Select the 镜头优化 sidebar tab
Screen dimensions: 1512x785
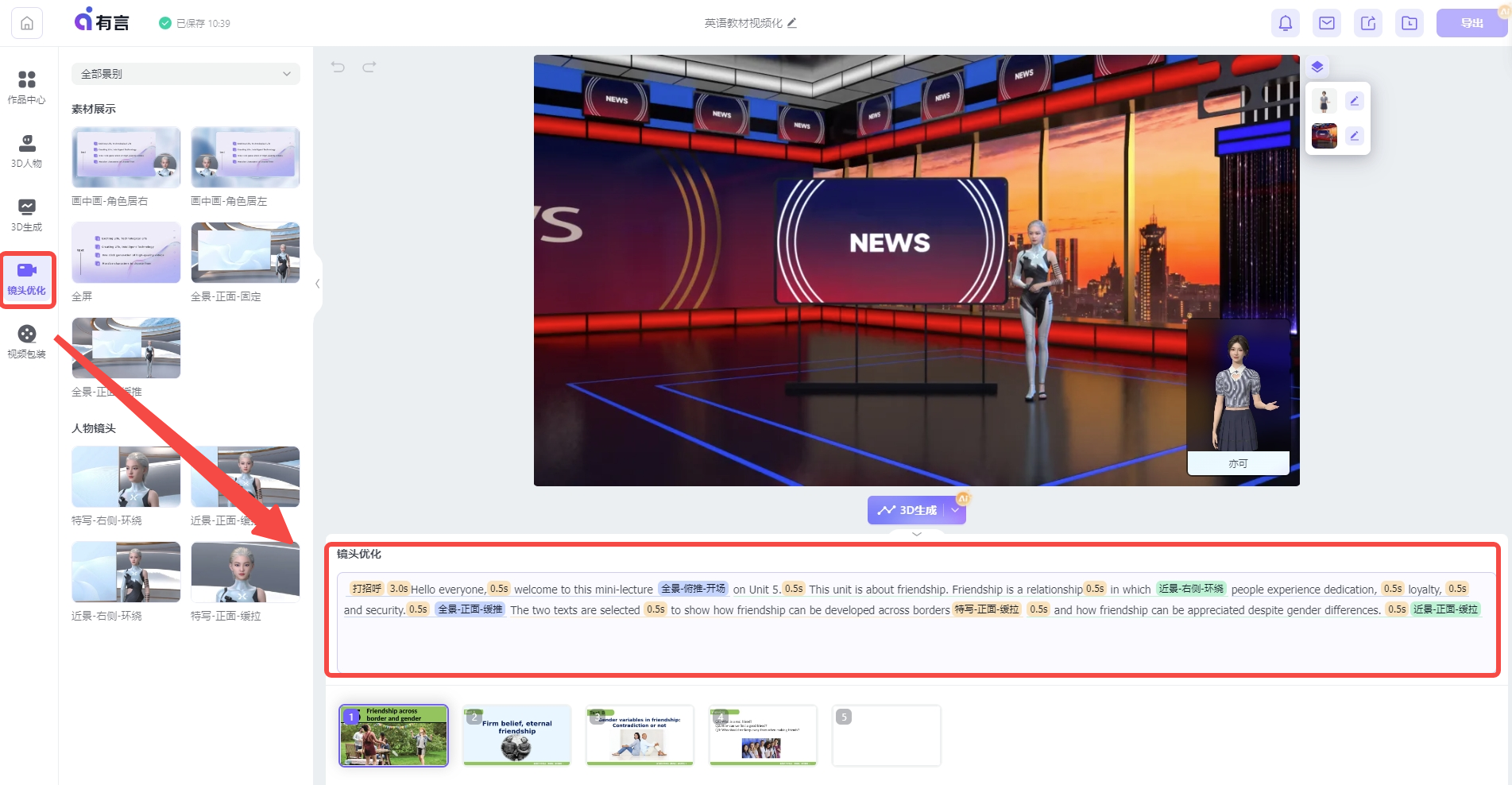(27, 280)
